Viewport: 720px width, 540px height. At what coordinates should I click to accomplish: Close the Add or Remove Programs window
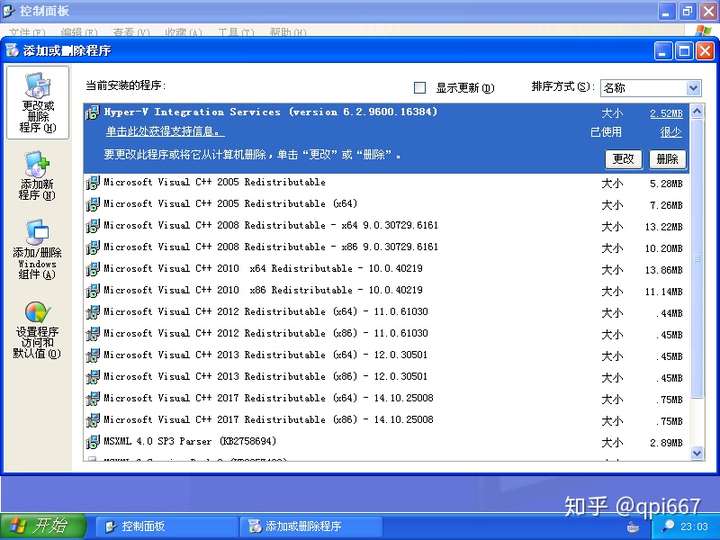704,51
